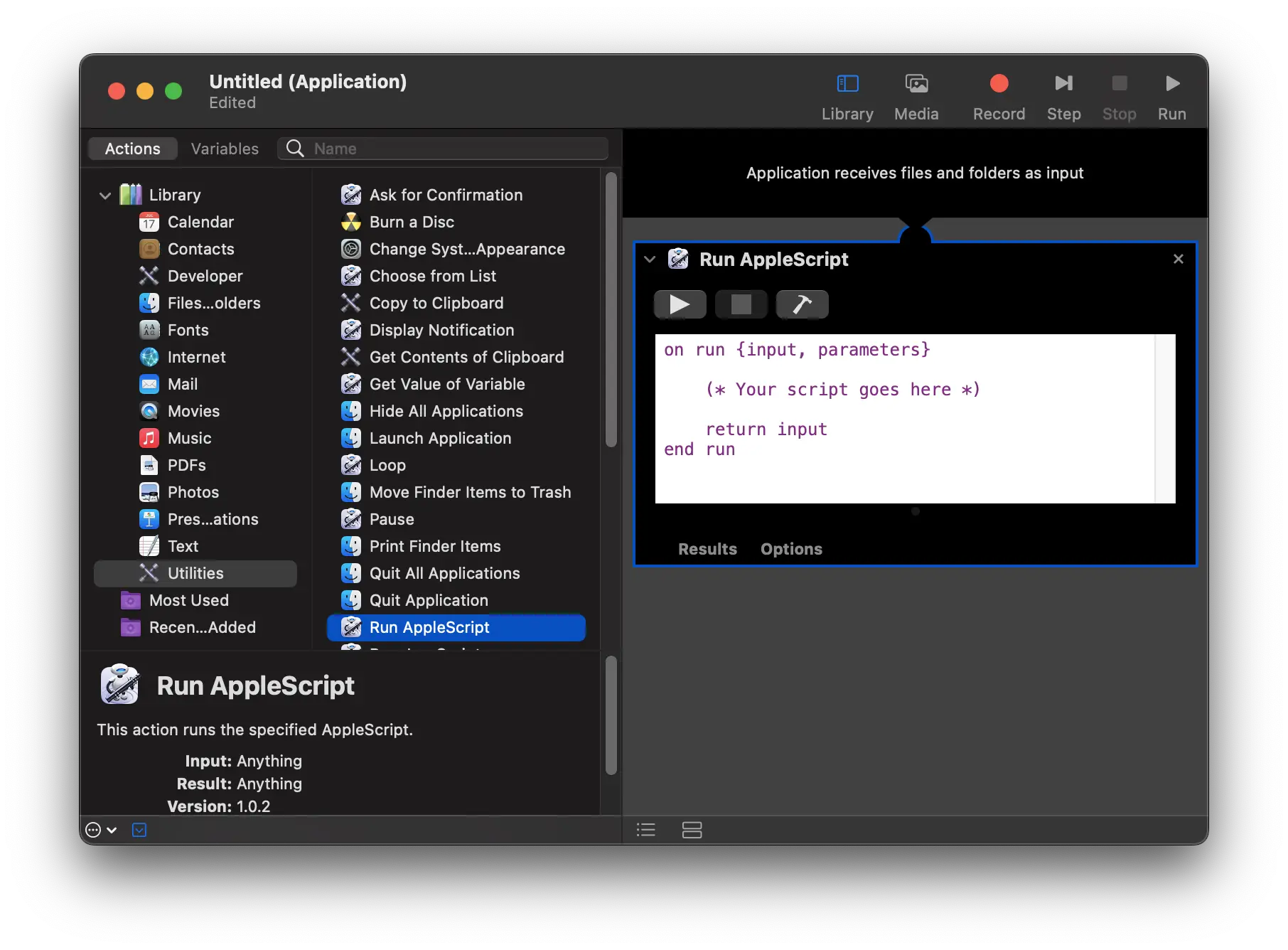Show the workflow variables pane icon
Viewport: 1288px width, 950px height.
692,830
